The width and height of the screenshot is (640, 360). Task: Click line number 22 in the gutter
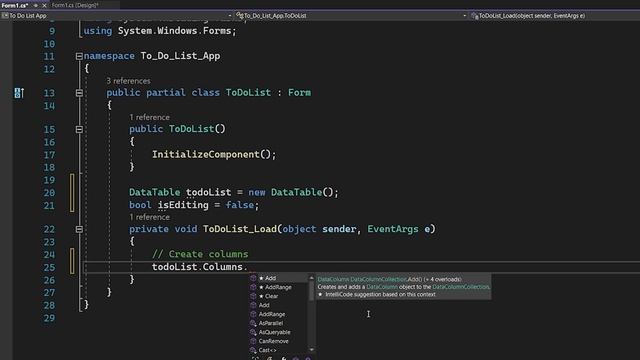point(49,229)
